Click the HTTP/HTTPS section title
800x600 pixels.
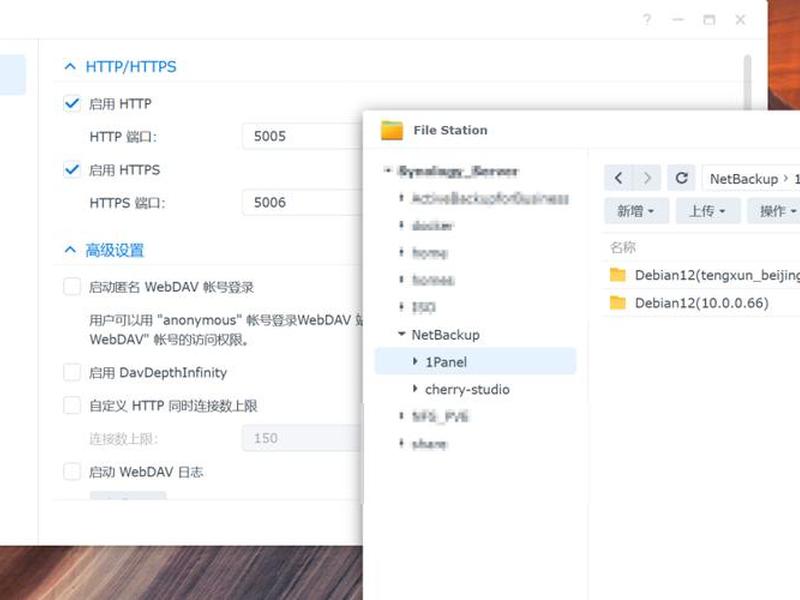[131, 66]
